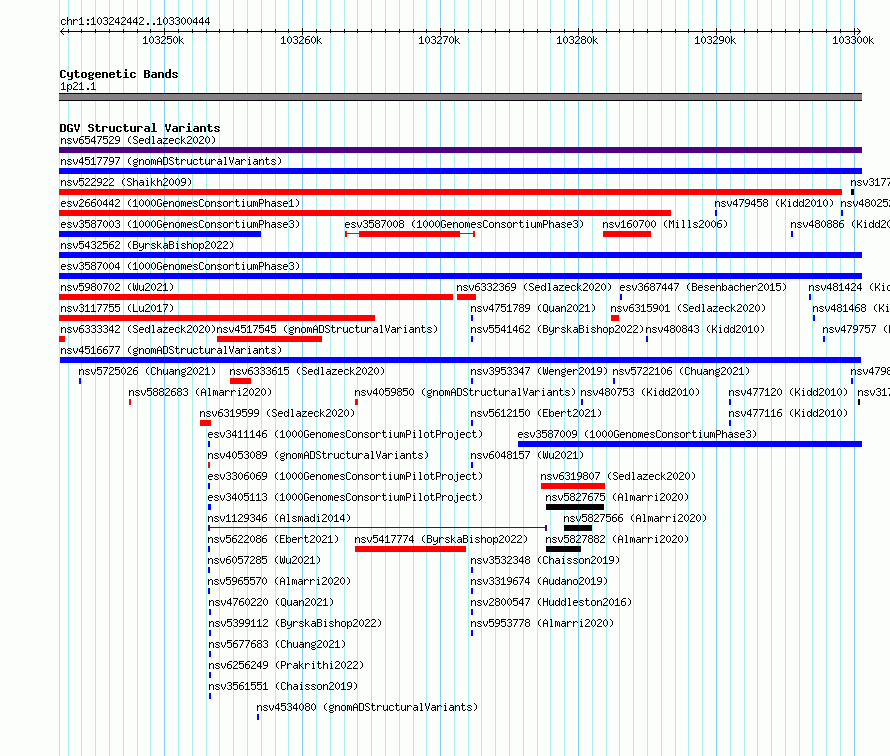Click nsv3953347 (Wenger2019) label
The height and width of the screenshot is (756, 890).
click(x=539, y=371)
